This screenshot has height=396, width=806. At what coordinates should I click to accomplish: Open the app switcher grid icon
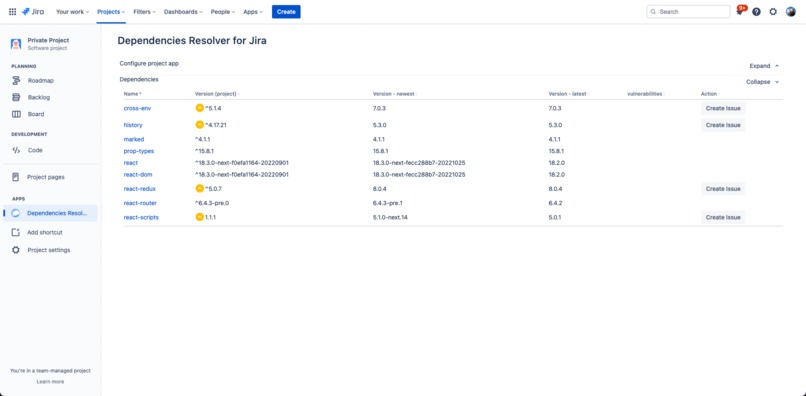pos(12,11)
